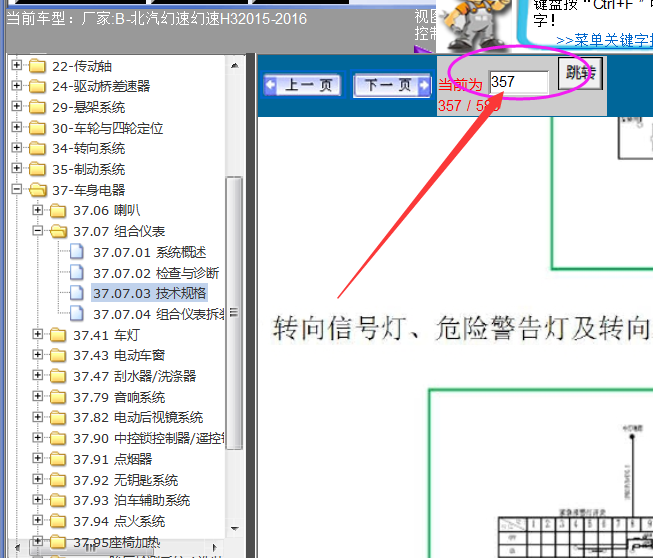
Task: Expand the 35-制动系统 node
Action: [x=17, y=168]
